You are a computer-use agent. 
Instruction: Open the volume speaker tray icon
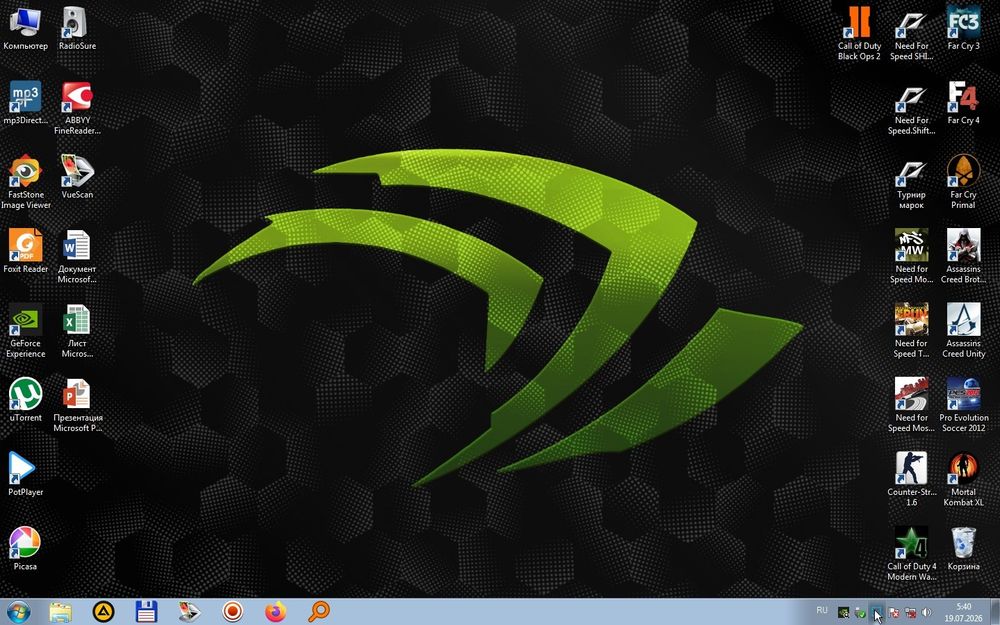(927, 613)
